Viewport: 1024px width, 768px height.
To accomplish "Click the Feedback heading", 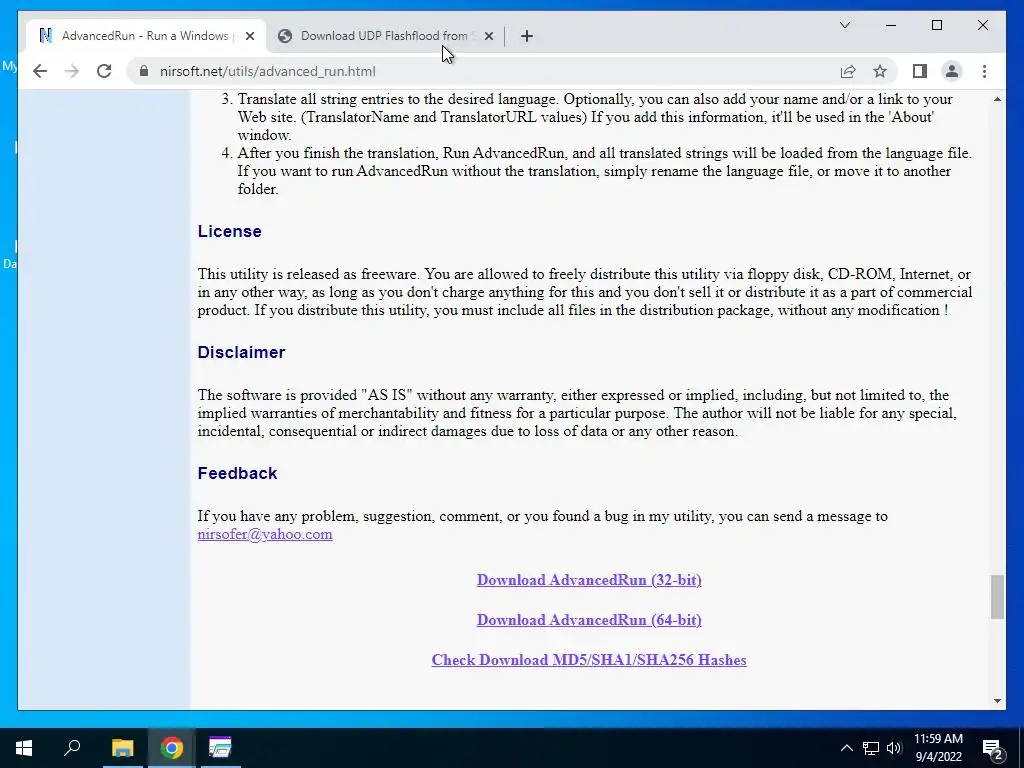I will 237,473.
